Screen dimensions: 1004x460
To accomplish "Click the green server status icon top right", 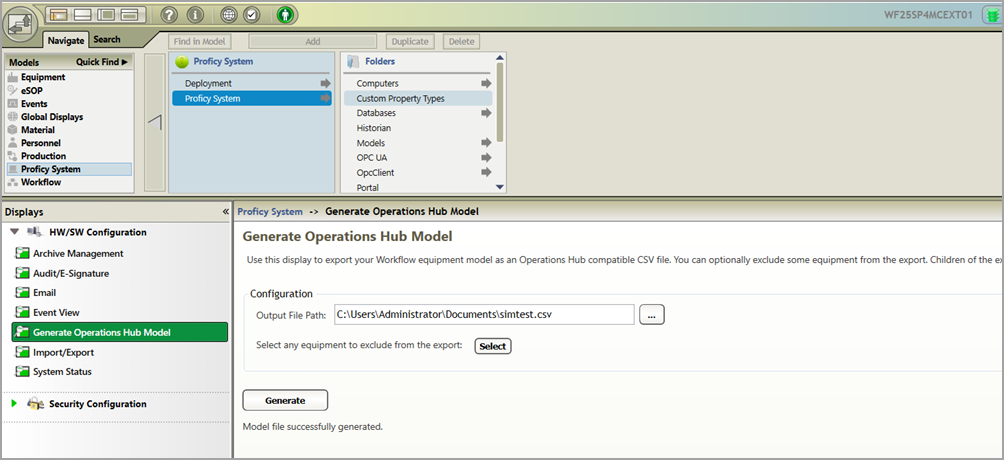I will tap(991, 15).
